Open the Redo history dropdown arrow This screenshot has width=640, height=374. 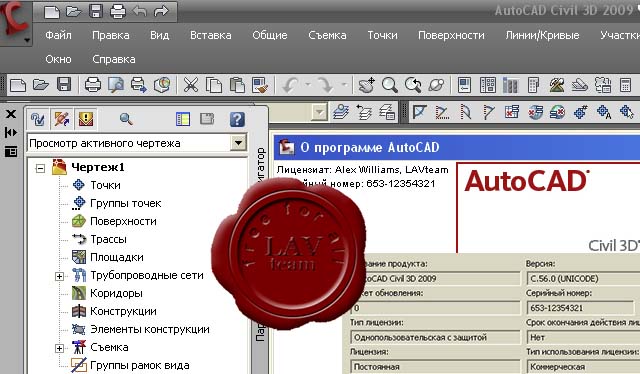[x=345, y=85]
